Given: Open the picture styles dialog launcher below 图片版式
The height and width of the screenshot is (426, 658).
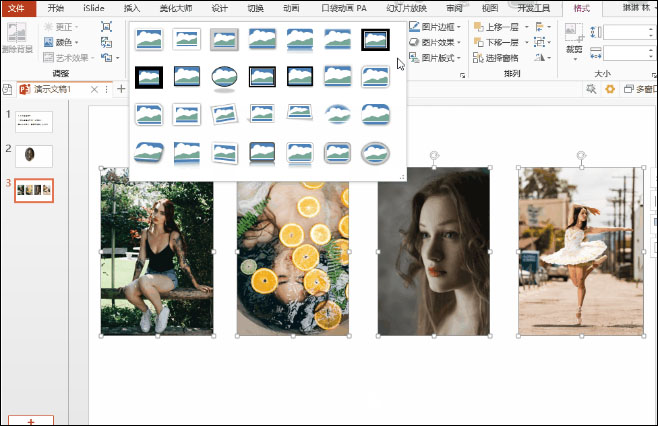Looking at the screenshot, I should pos(462,76).
